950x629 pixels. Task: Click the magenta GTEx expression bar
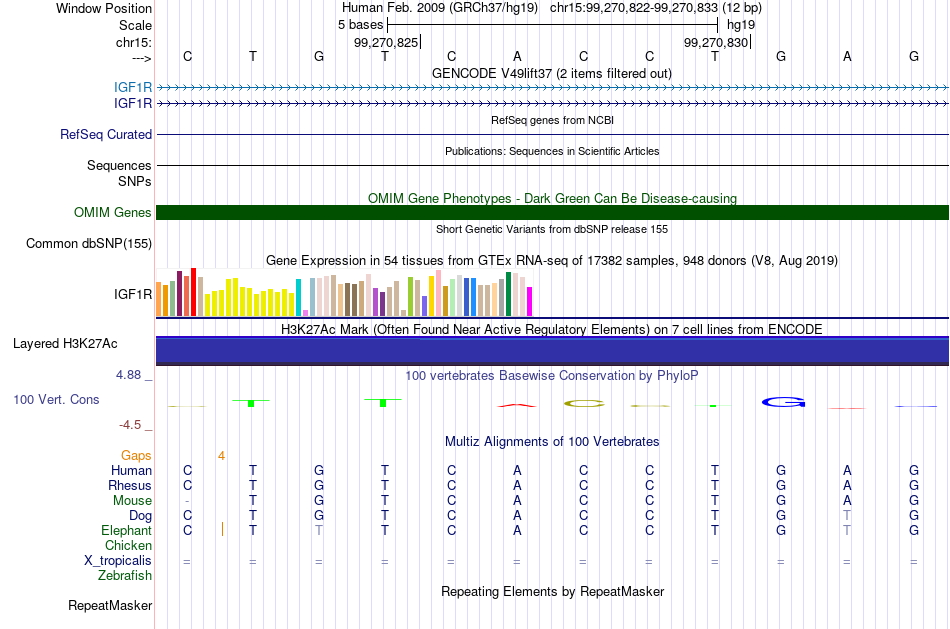[529, 301]
